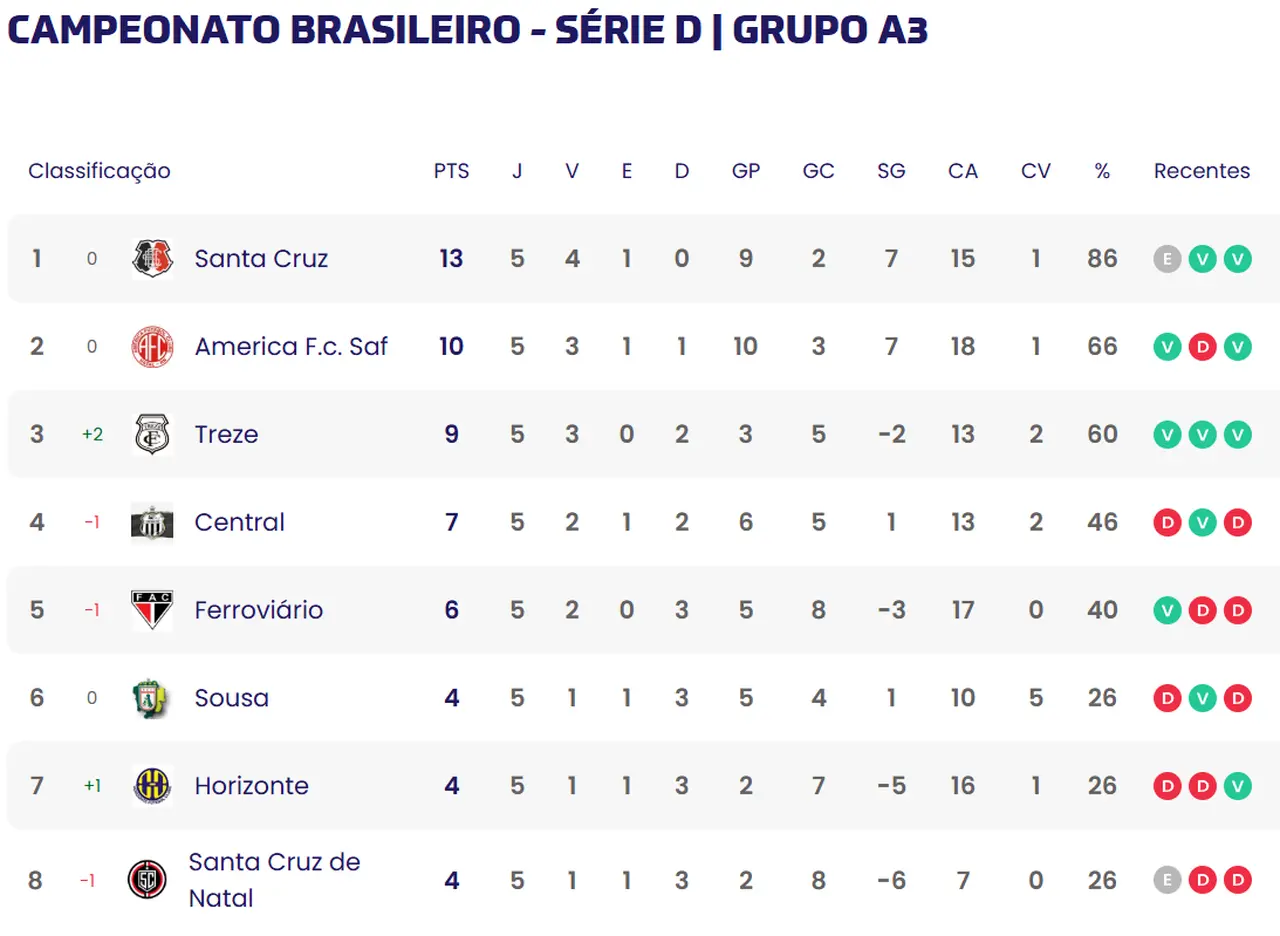The image size is (1280, 936).
Task: Click the SG column header
Action: pos(890,171)
